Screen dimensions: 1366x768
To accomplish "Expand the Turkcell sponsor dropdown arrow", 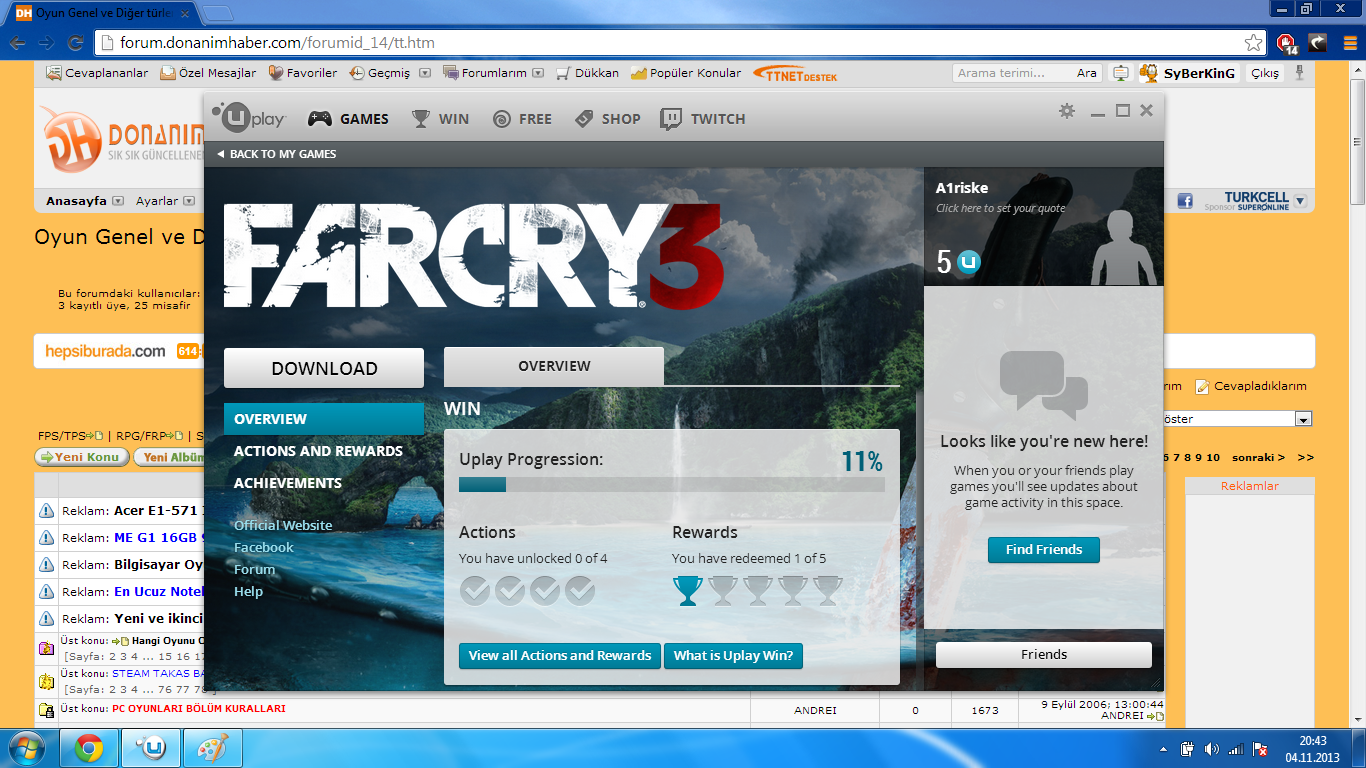I will [1300, 201].
